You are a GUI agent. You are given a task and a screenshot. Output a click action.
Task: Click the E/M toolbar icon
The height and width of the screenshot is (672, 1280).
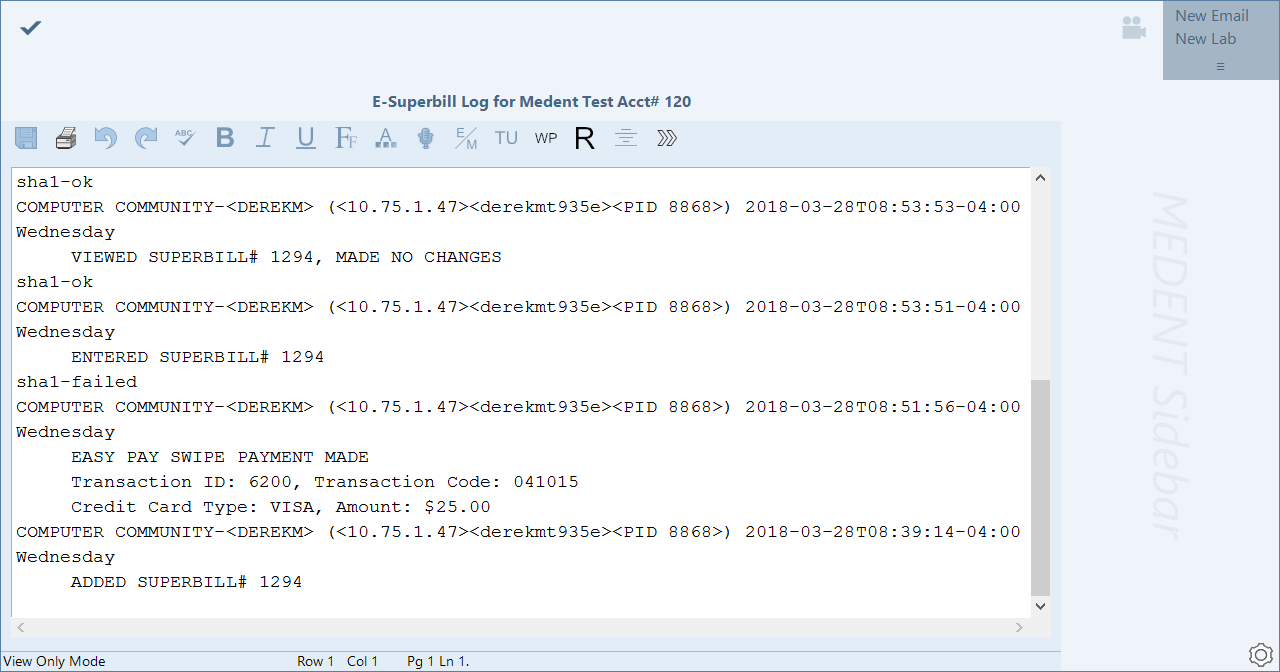pyautogui.click(x=466, y=138)
